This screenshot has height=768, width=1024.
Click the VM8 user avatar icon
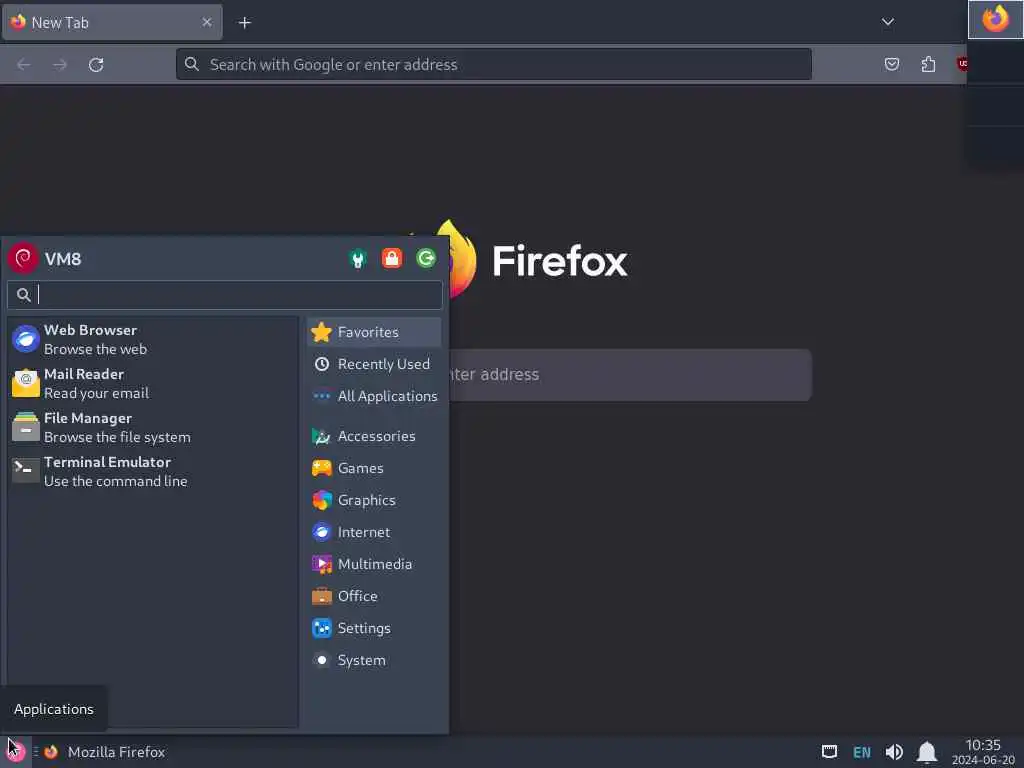pos(24,258)
